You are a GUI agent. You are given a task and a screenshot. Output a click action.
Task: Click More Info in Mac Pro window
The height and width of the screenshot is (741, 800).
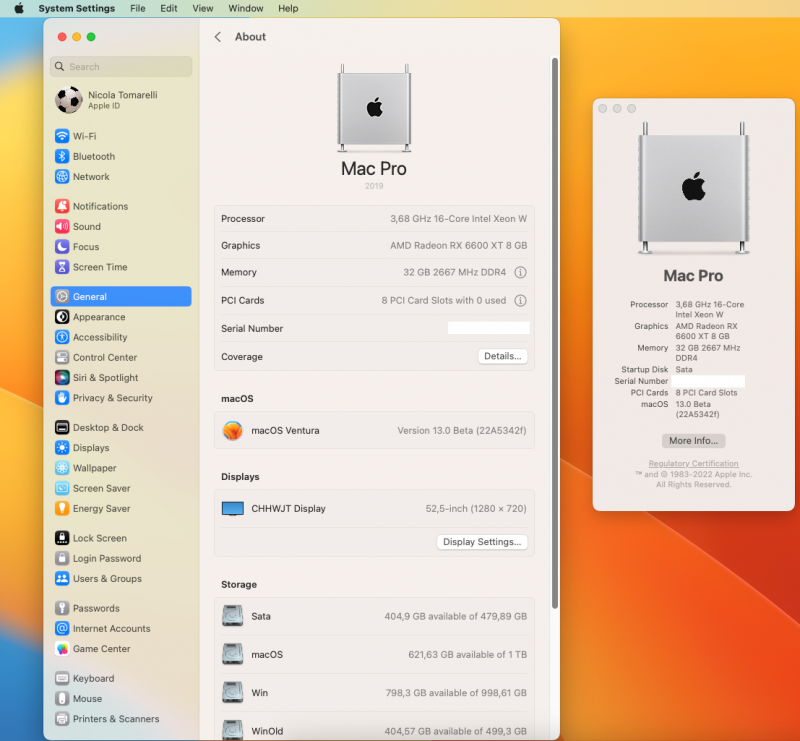coord(693,441)
